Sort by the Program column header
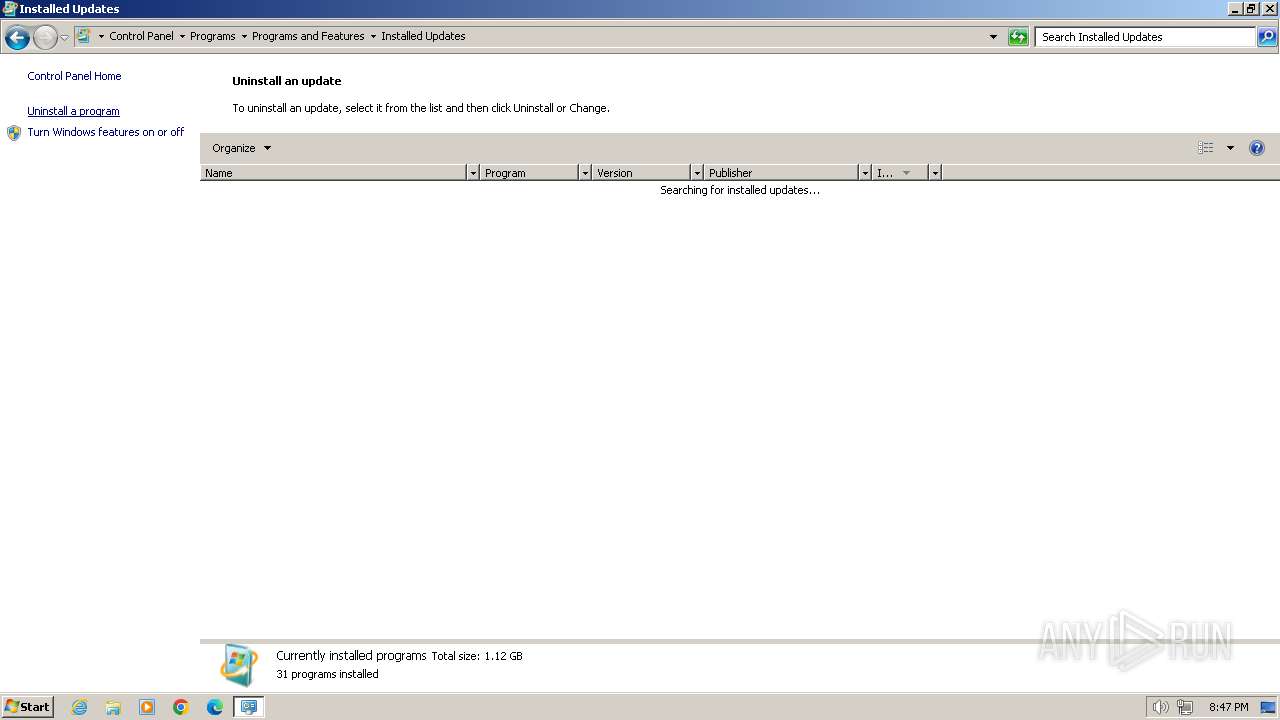The width and height of the screenshot is (1280, 720). (x=529, y=173)
